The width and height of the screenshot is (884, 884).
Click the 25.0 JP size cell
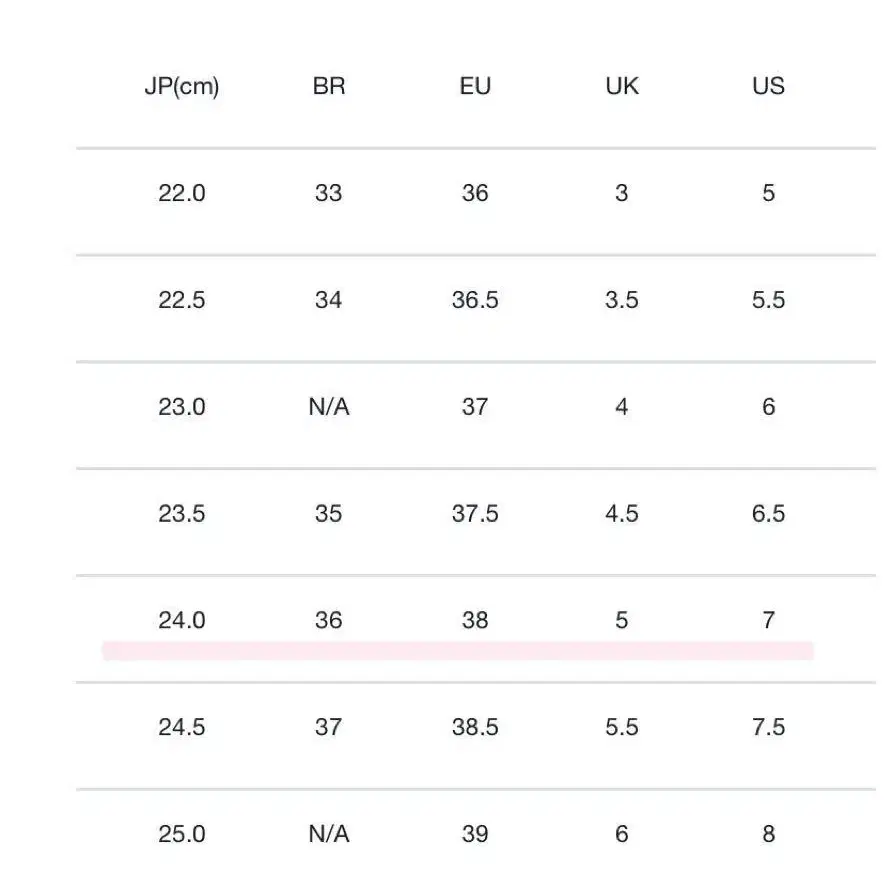coord(182,834)
